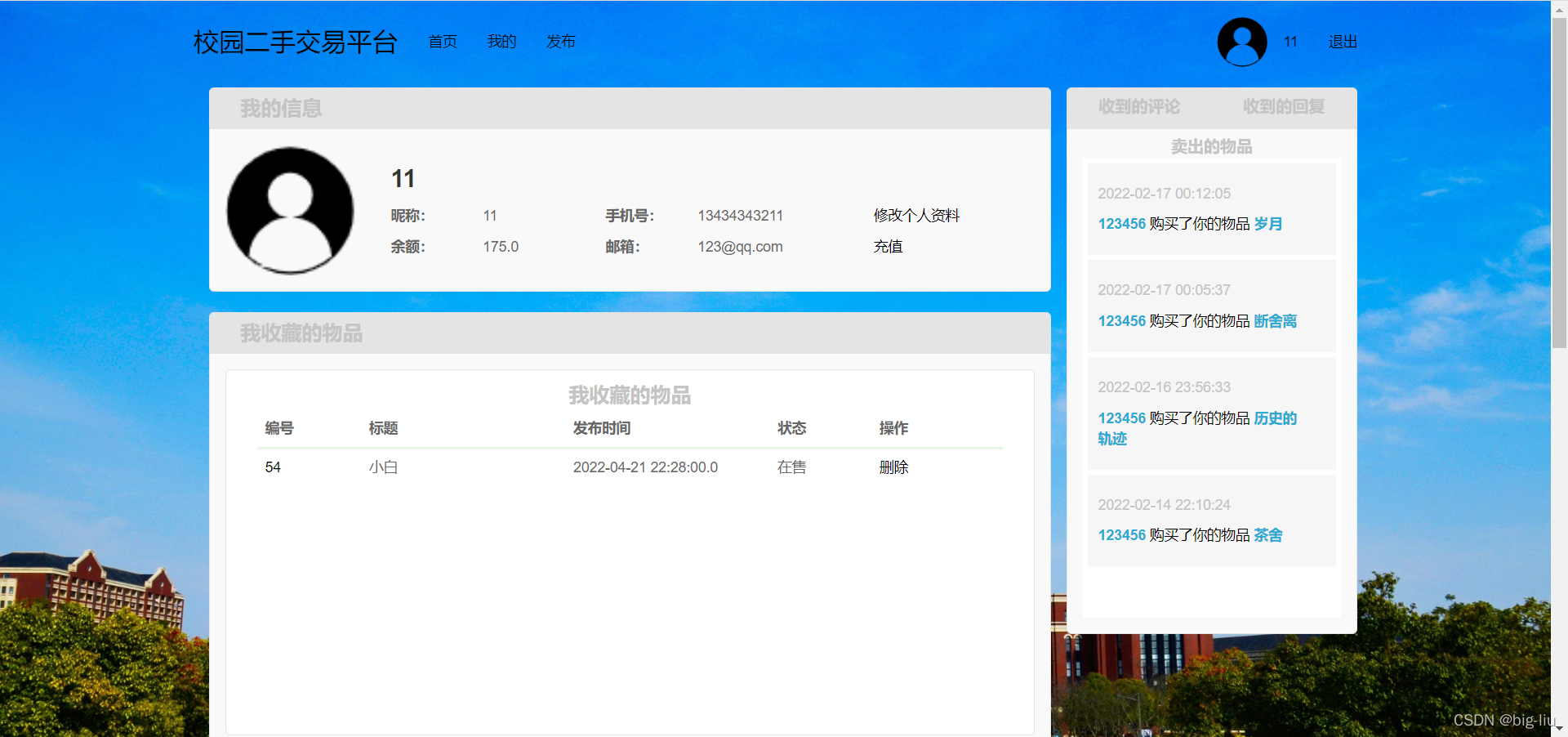Open sold item link 岁月
The height and width of the screenshot is (737, 1568).
tap(1267, 224)
